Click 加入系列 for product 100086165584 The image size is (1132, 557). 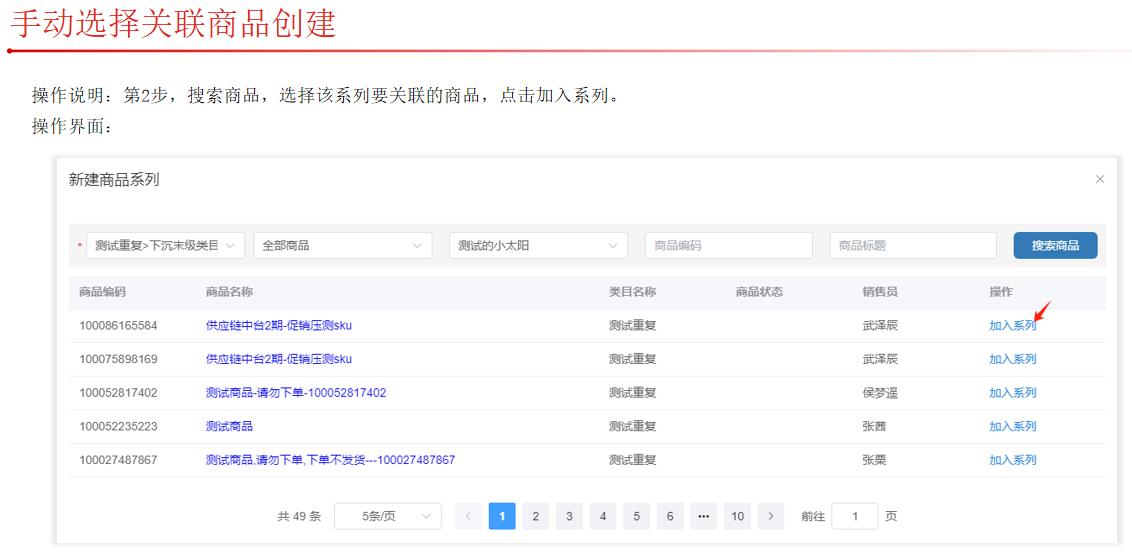pos(1012,325)
